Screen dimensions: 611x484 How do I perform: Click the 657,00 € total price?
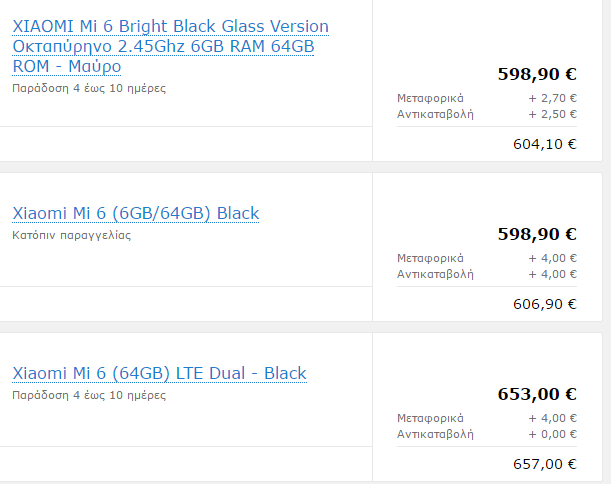click(x=544, y=464)
